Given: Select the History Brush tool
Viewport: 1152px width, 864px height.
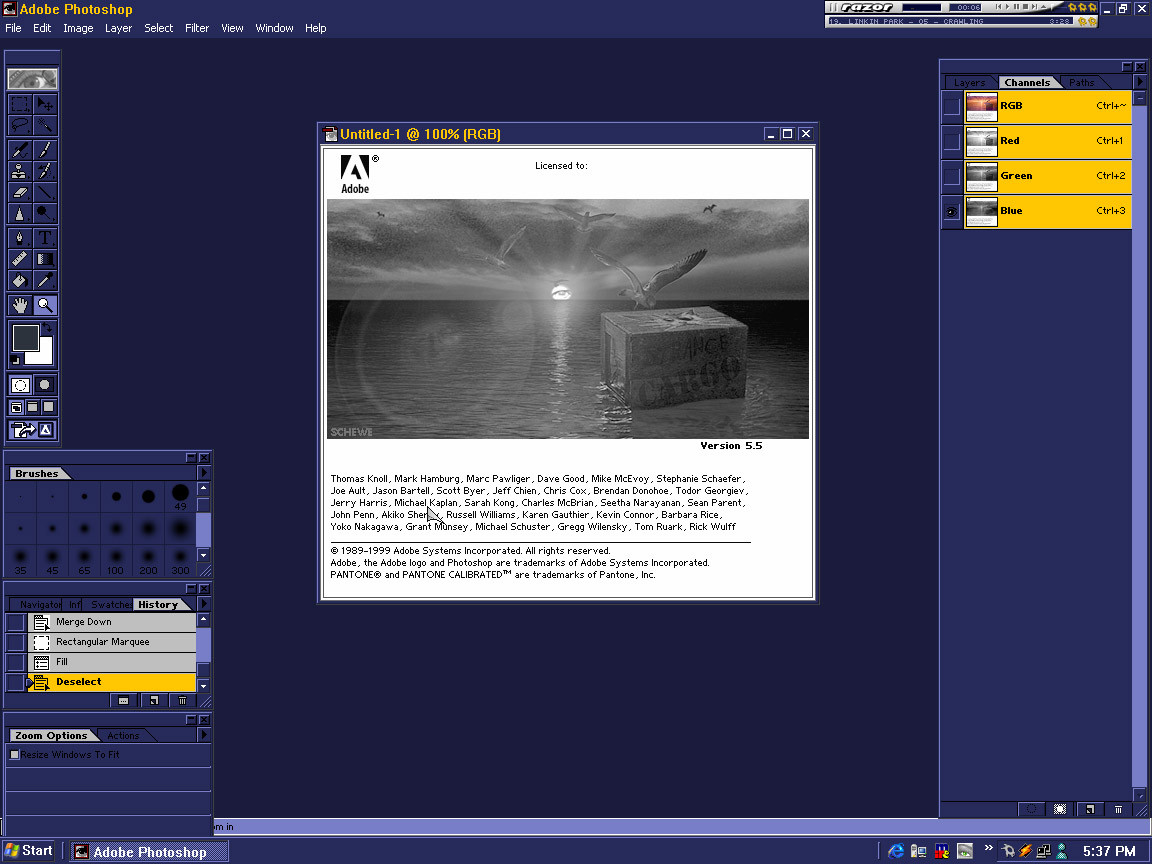Looking at the screenshot, I should click(45, 171).
